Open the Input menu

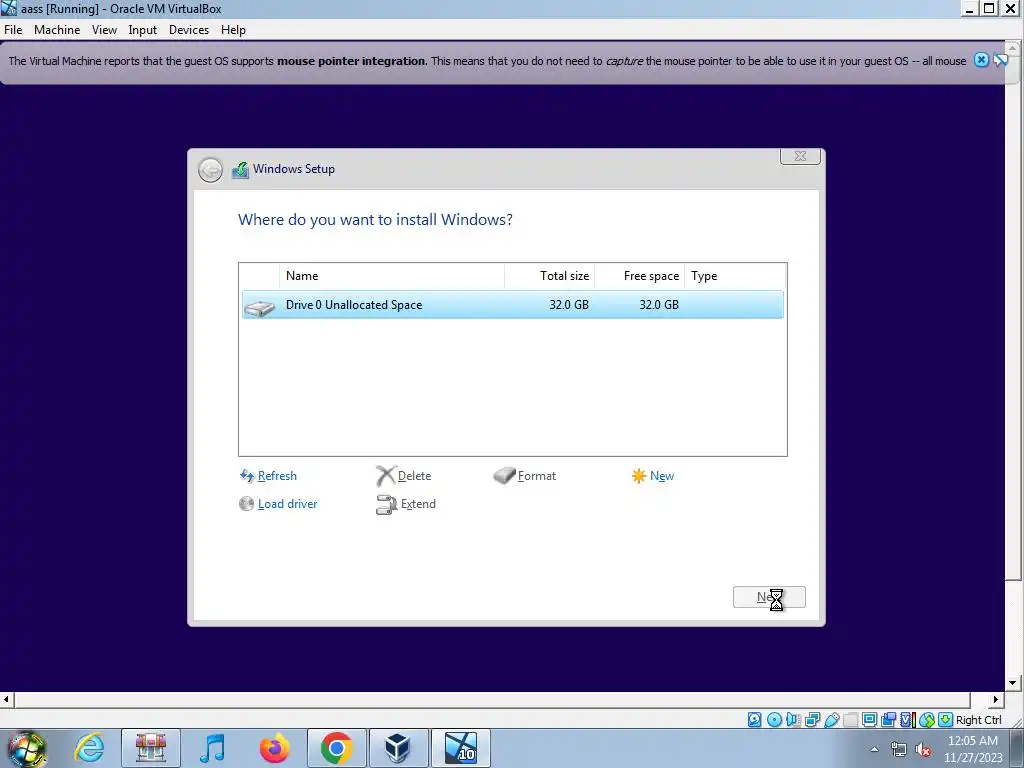point(142,30)
